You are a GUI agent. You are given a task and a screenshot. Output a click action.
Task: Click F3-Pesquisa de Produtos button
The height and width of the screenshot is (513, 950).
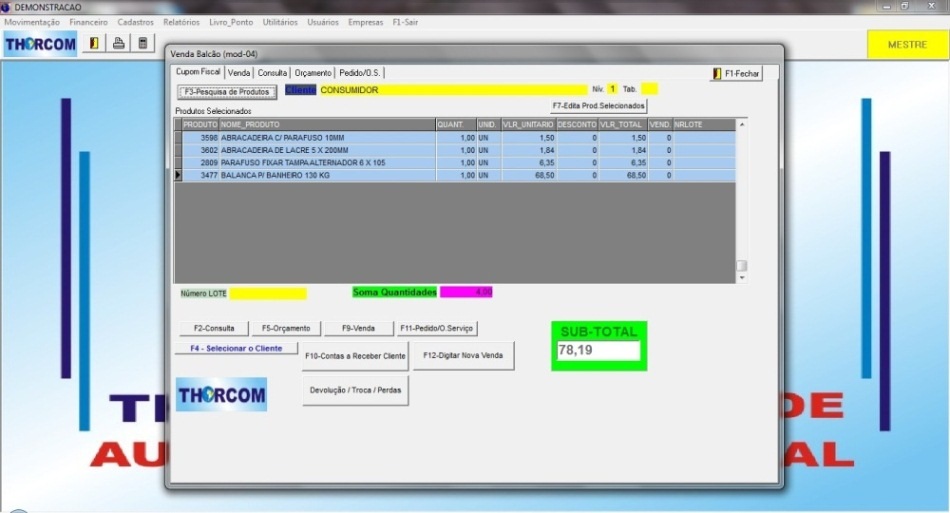coord(226,92)
